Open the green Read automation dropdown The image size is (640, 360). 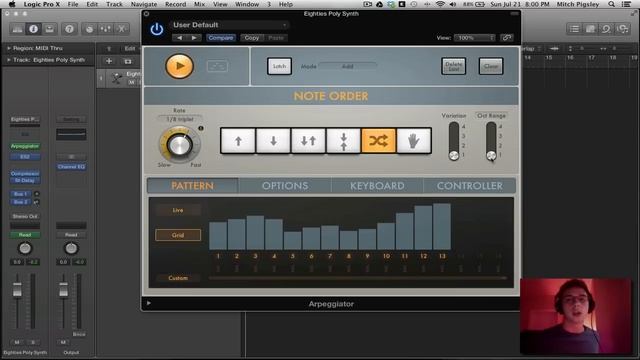pyautogui.click(x=25, y=235)
